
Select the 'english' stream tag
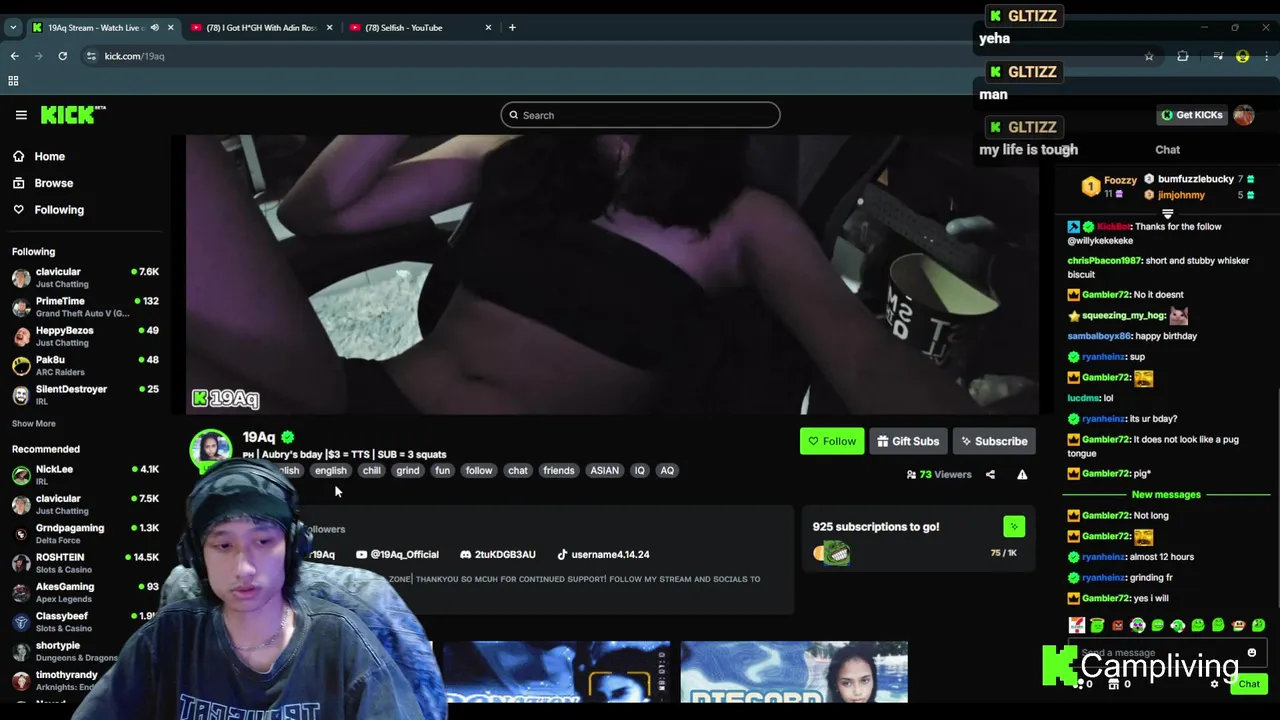point(330,470)
